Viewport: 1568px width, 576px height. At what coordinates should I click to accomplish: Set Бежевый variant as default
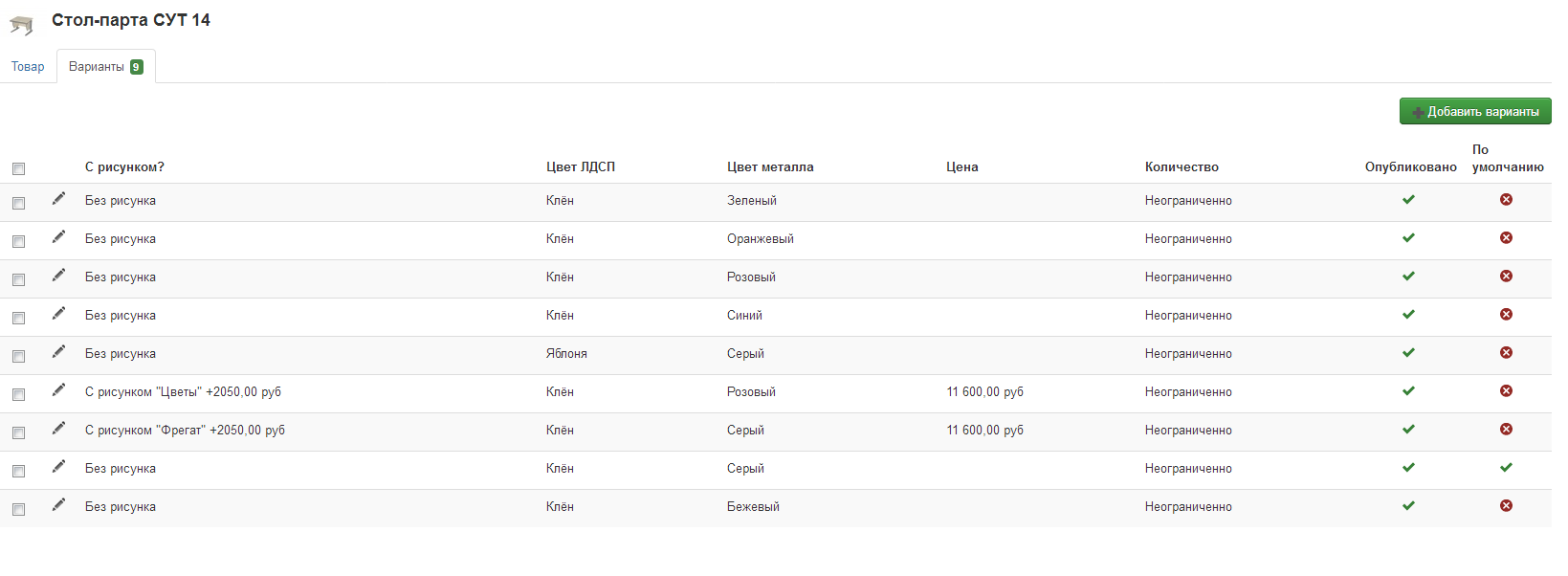(1506, 505)
